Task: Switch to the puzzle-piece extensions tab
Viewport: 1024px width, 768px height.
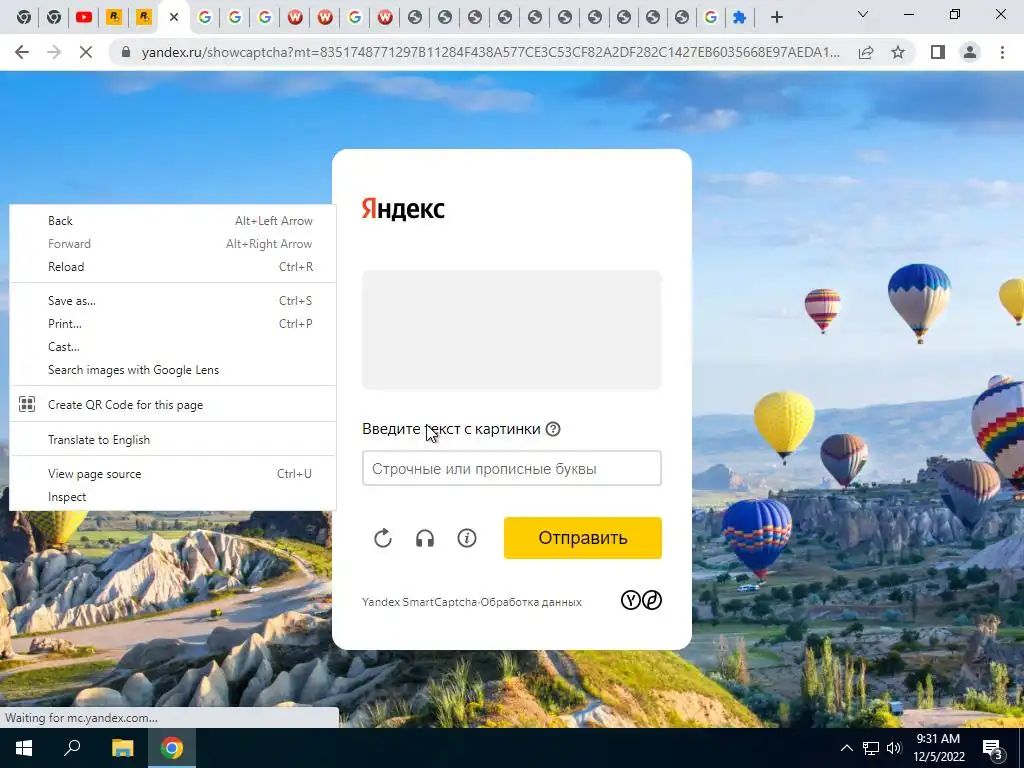Action: tap(739, 17)
